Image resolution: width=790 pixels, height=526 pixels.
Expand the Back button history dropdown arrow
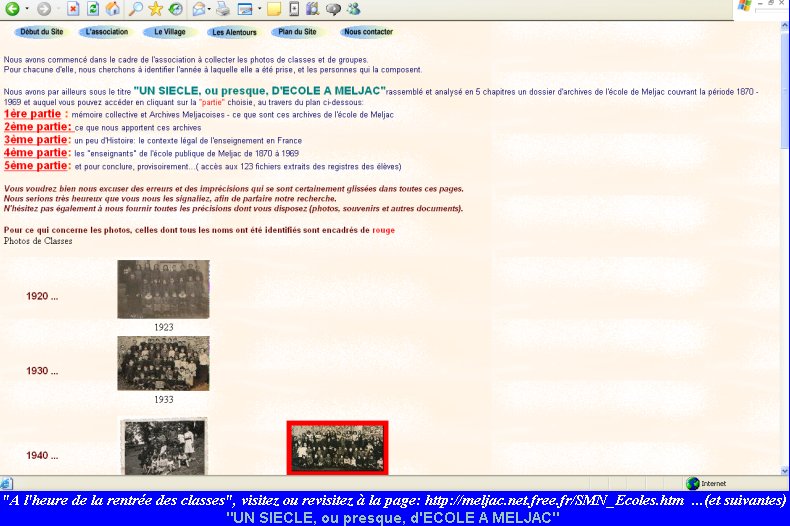(x=27, y=9)
